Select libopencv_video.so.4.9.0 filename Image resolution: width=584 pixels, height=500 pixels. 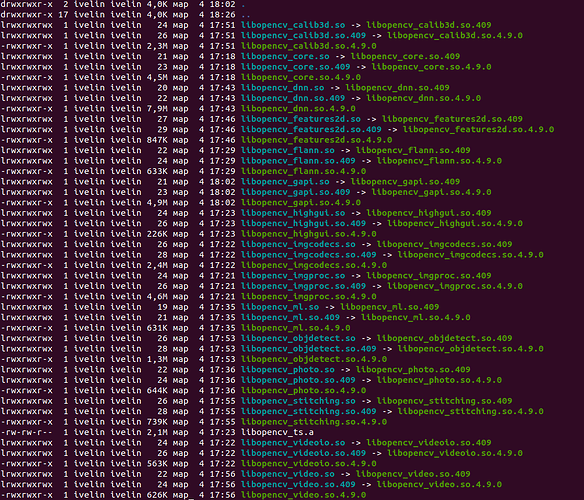pos(304,495)
